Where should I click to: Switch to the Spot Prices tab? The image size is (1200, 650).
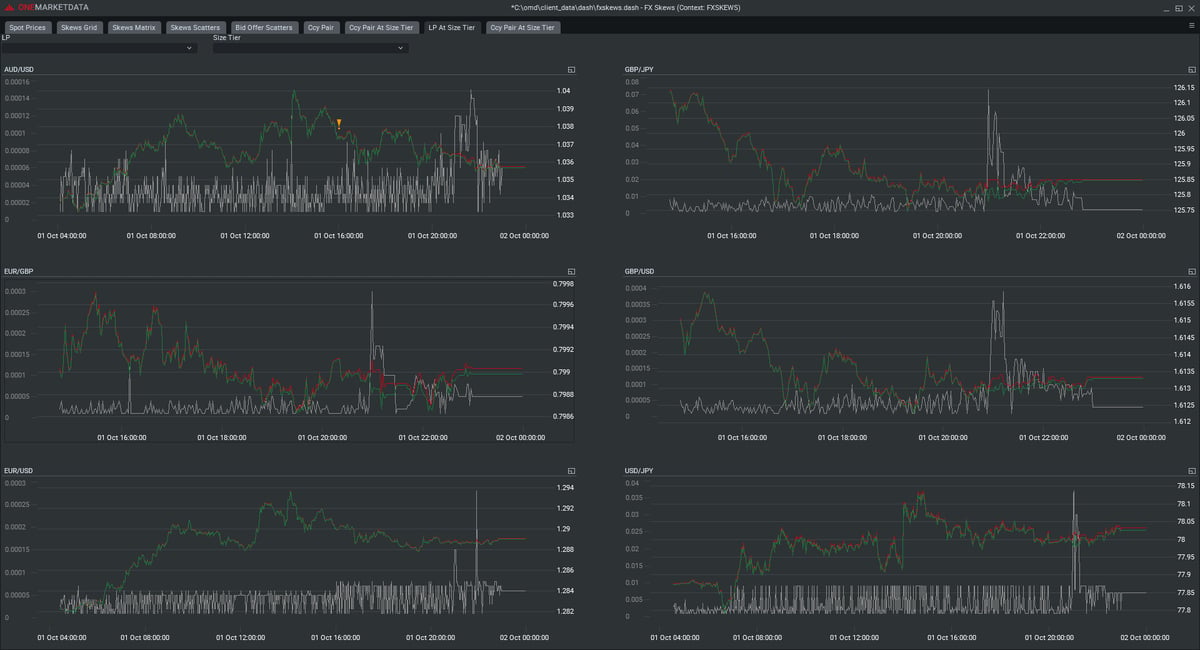(x=28, y=28)
